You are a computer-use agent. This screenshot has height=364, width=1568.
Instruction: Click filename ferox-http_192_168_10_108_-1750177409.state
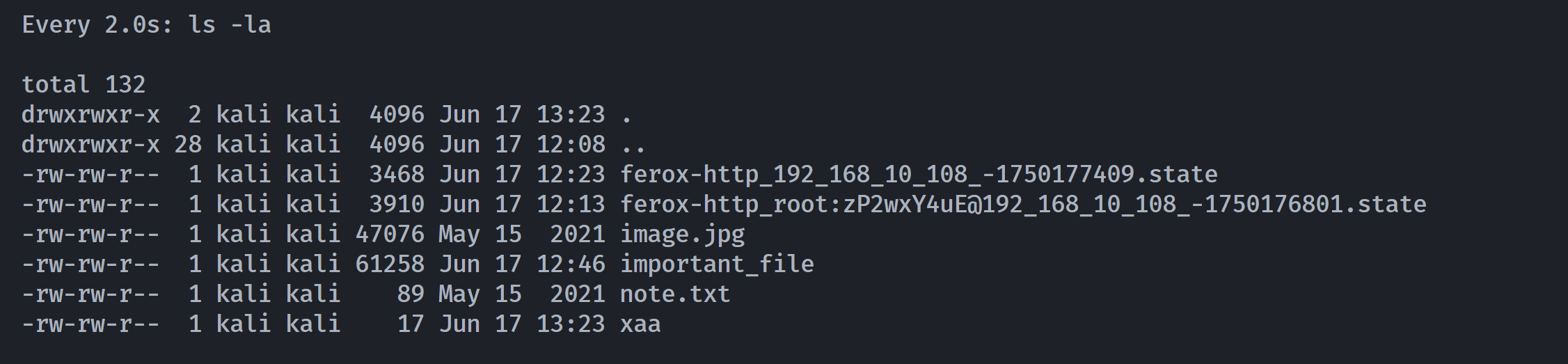click(919, 174)
